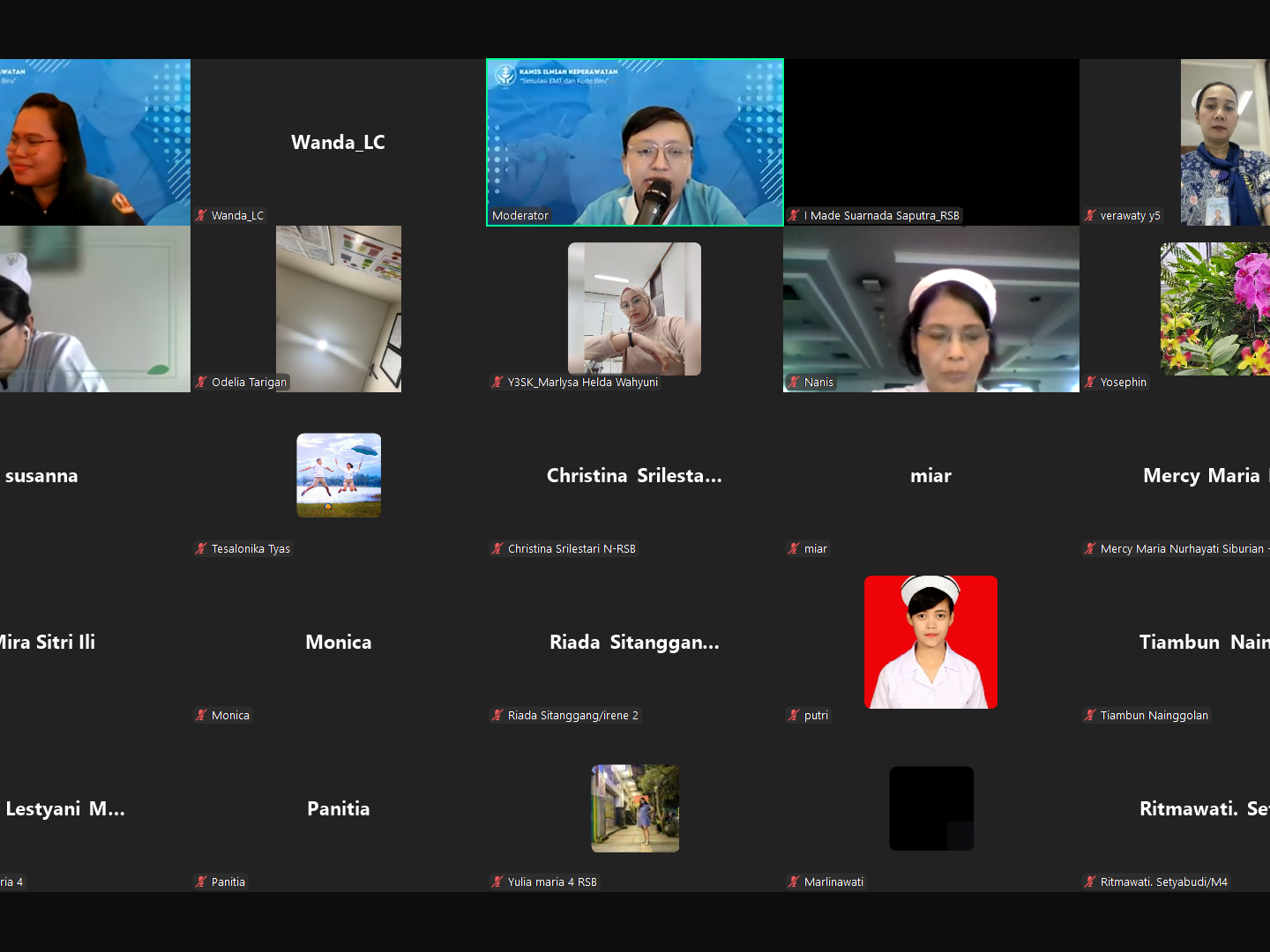The height and width of the screenshot is (952, 1270).
Task: Select the Nanis video tile
Action: pos(930,309)
